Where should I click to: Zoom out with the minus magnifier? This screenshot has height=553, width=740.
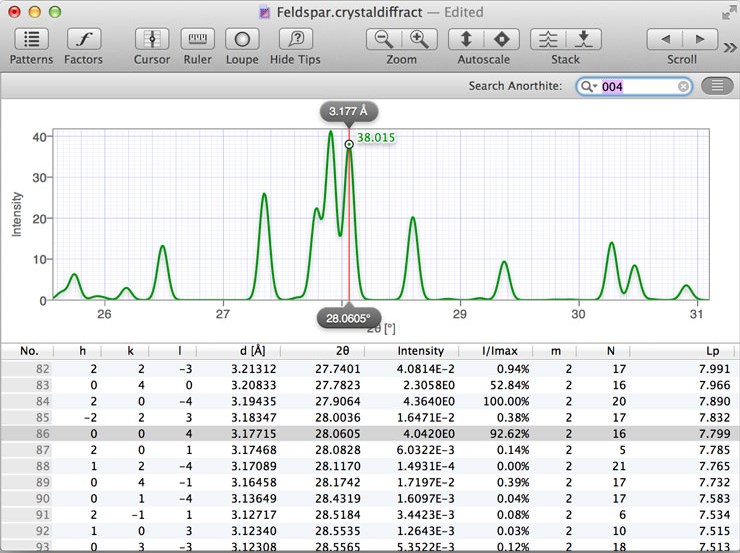383,40
